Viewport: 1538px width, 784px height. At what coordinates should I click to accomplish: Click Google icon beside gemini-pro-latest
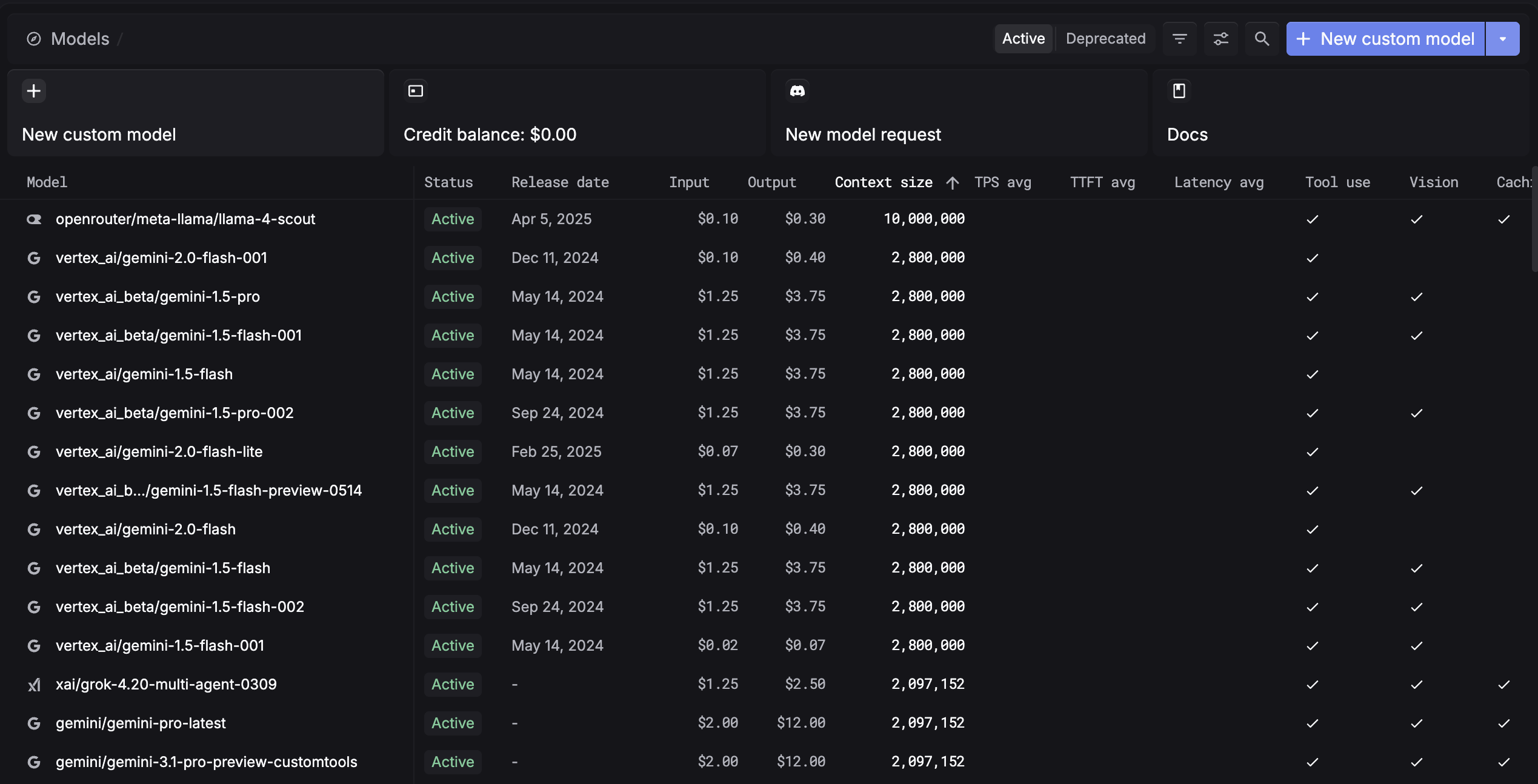pyautogui.click(x=34, y=723)
